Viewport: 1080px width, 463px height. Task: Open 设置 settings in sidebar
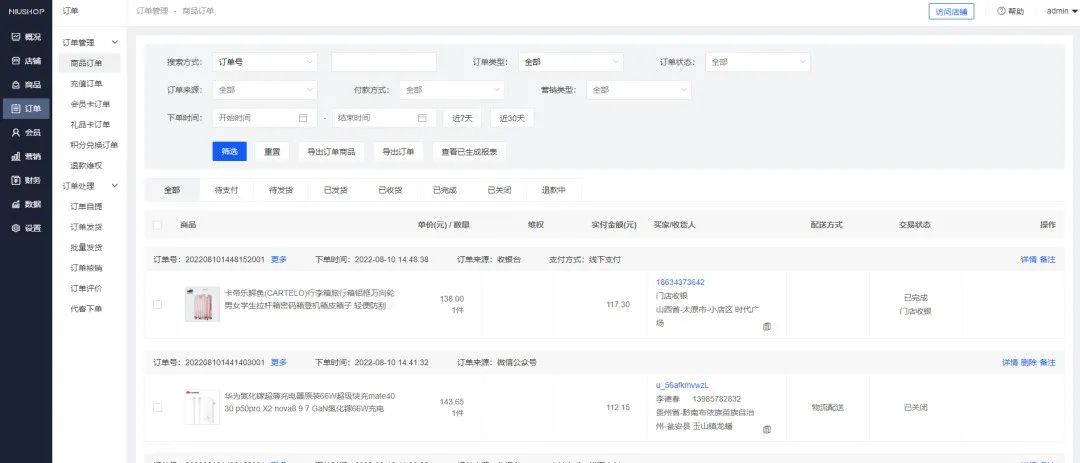pyautogui.click(x=25, y=228)
